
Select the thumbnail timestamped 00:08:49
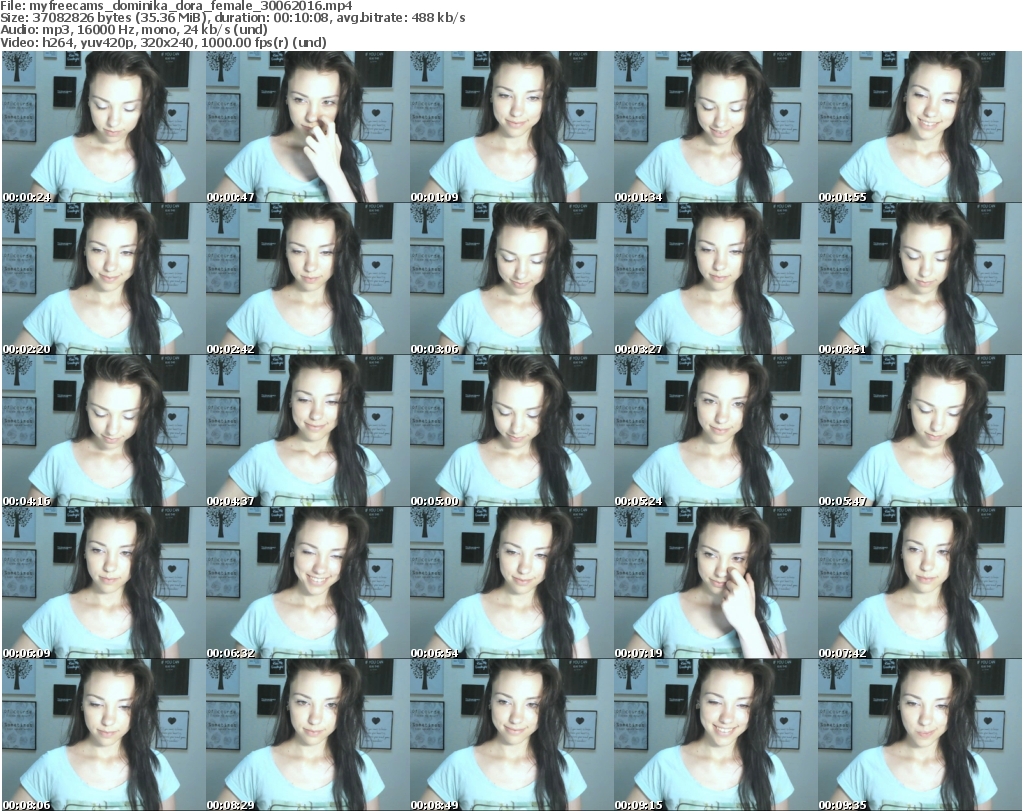(511, 735)
